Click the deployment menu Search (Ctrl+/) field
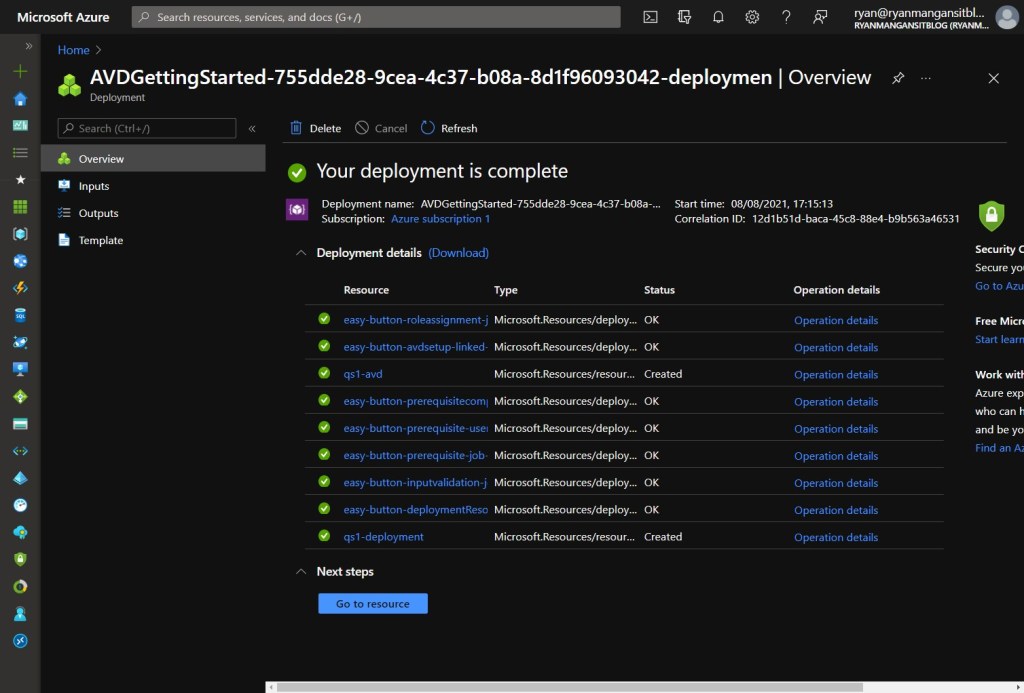1024x693 pixels. pos(147,128)
